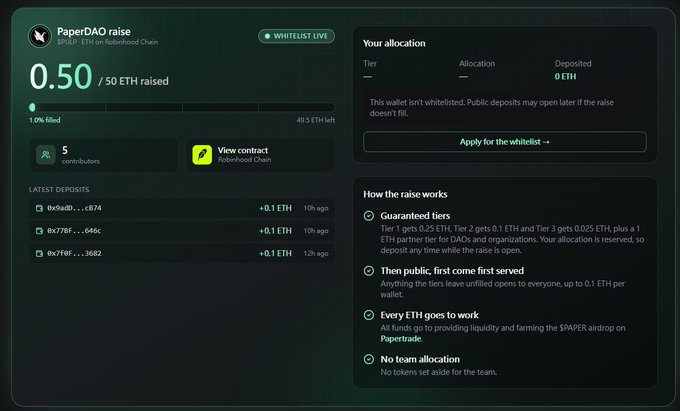Click the green Robinhood feather icon

pos(202,155)
